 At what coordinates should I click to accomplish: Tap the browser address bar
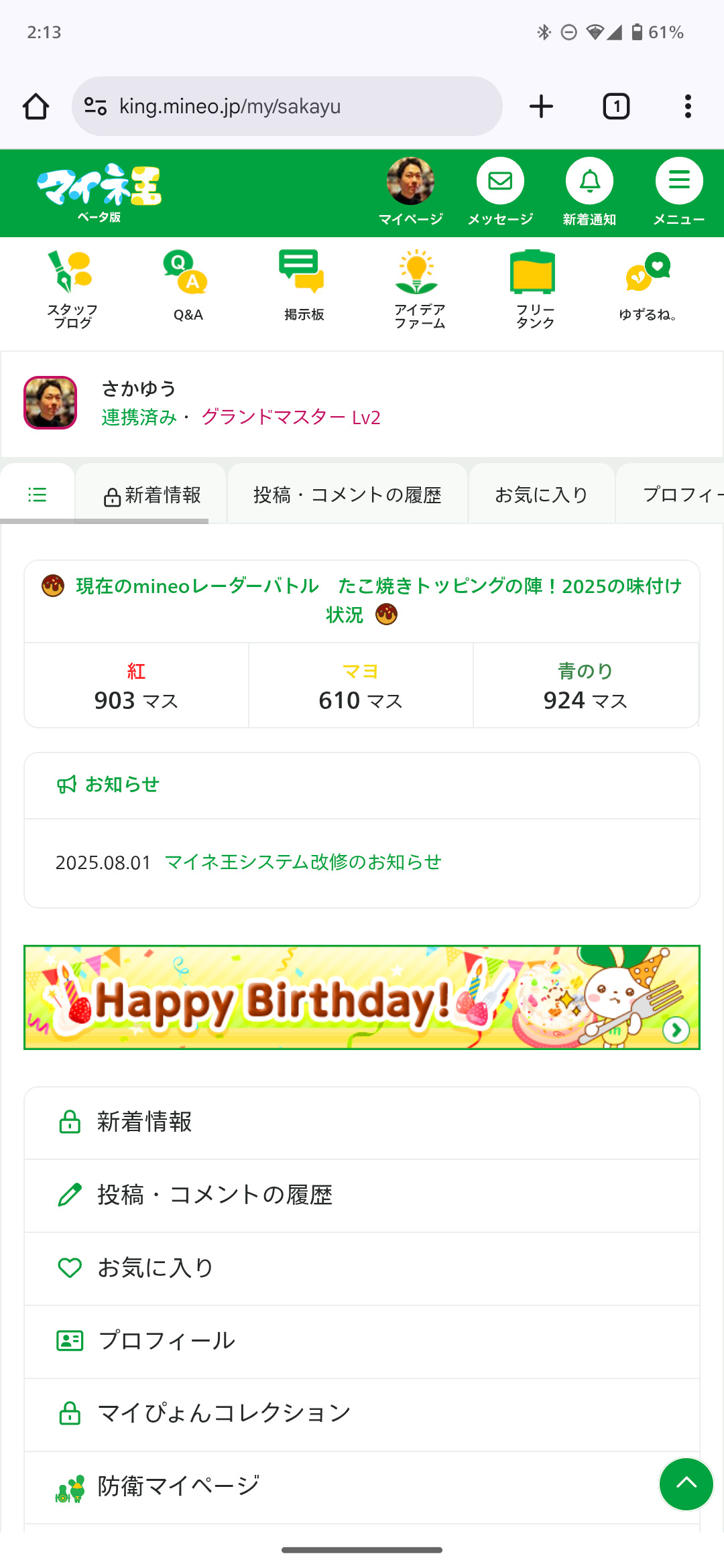pyautogui.click(x=287, y=107)
